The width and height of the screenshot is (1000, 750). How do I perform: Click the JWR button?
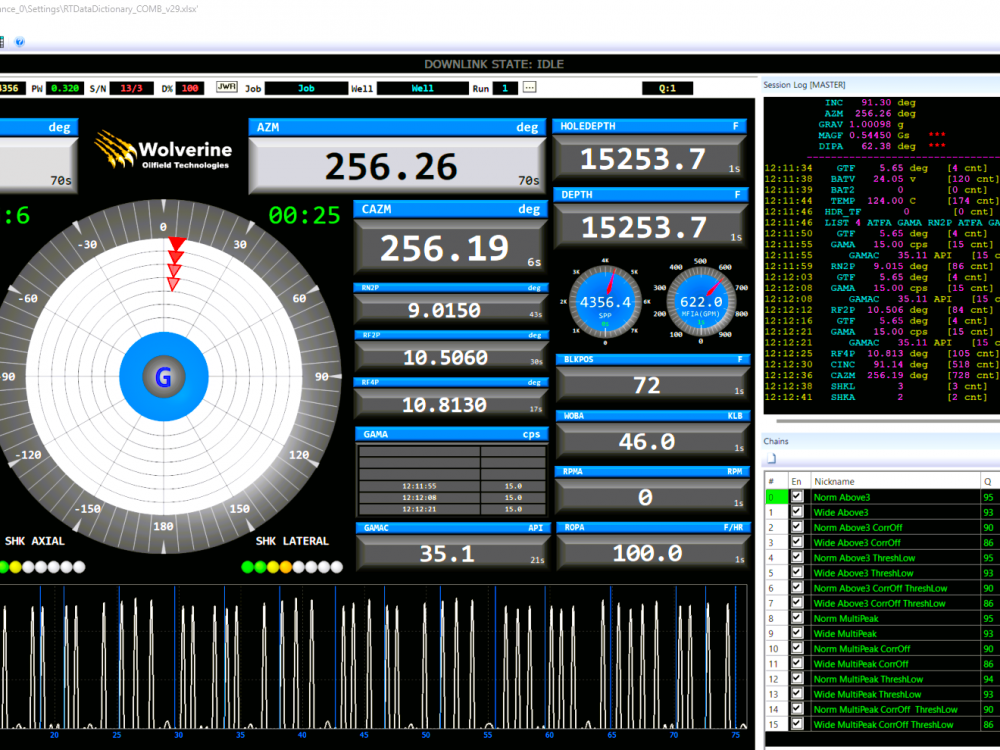pyautogui.click(x=226, y=87)
